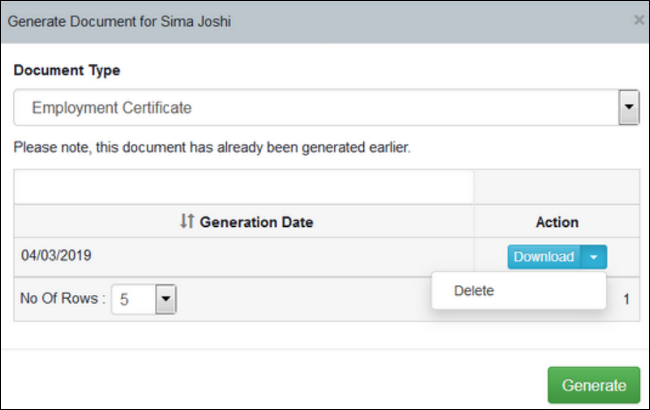Download the generated document
The width and height of the screenshot is (650, 410).
click(543, 257)
